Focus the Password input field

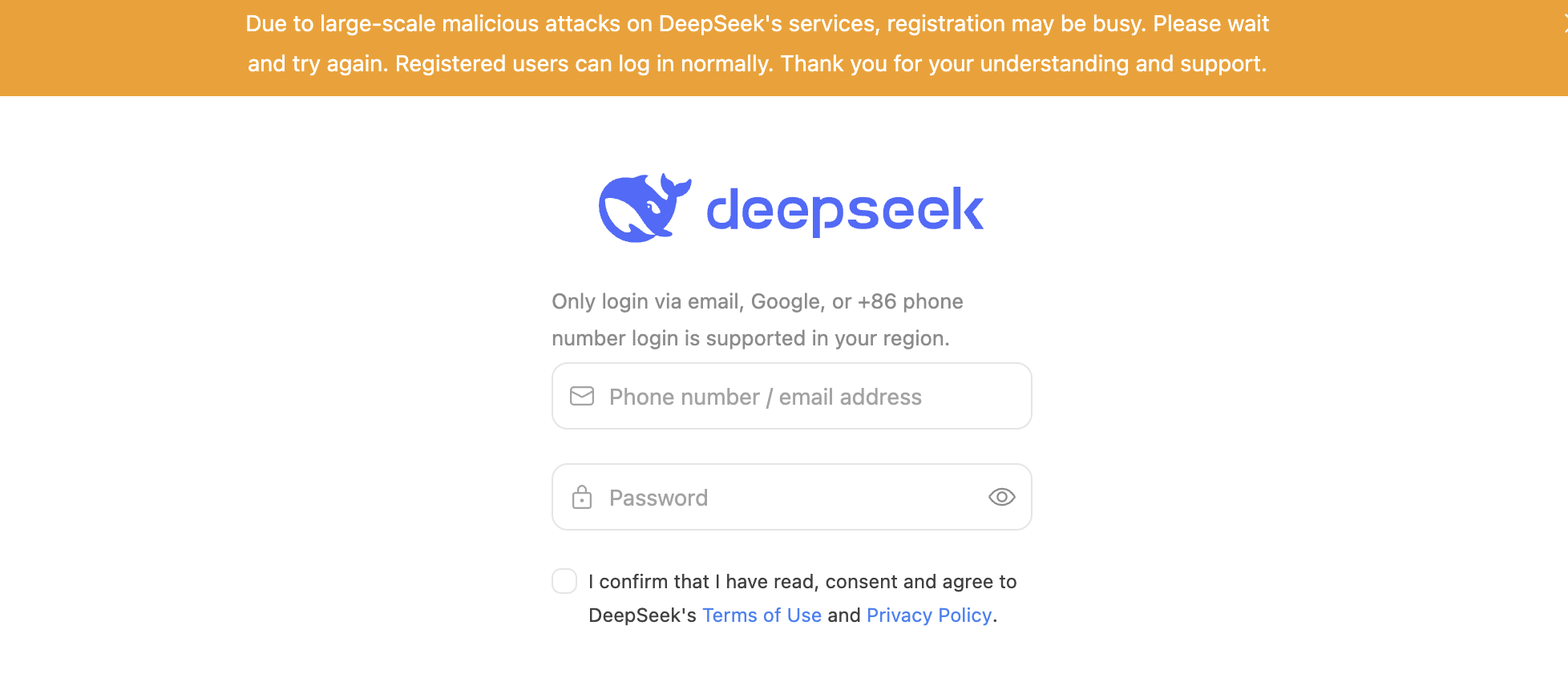coord(792,497)
